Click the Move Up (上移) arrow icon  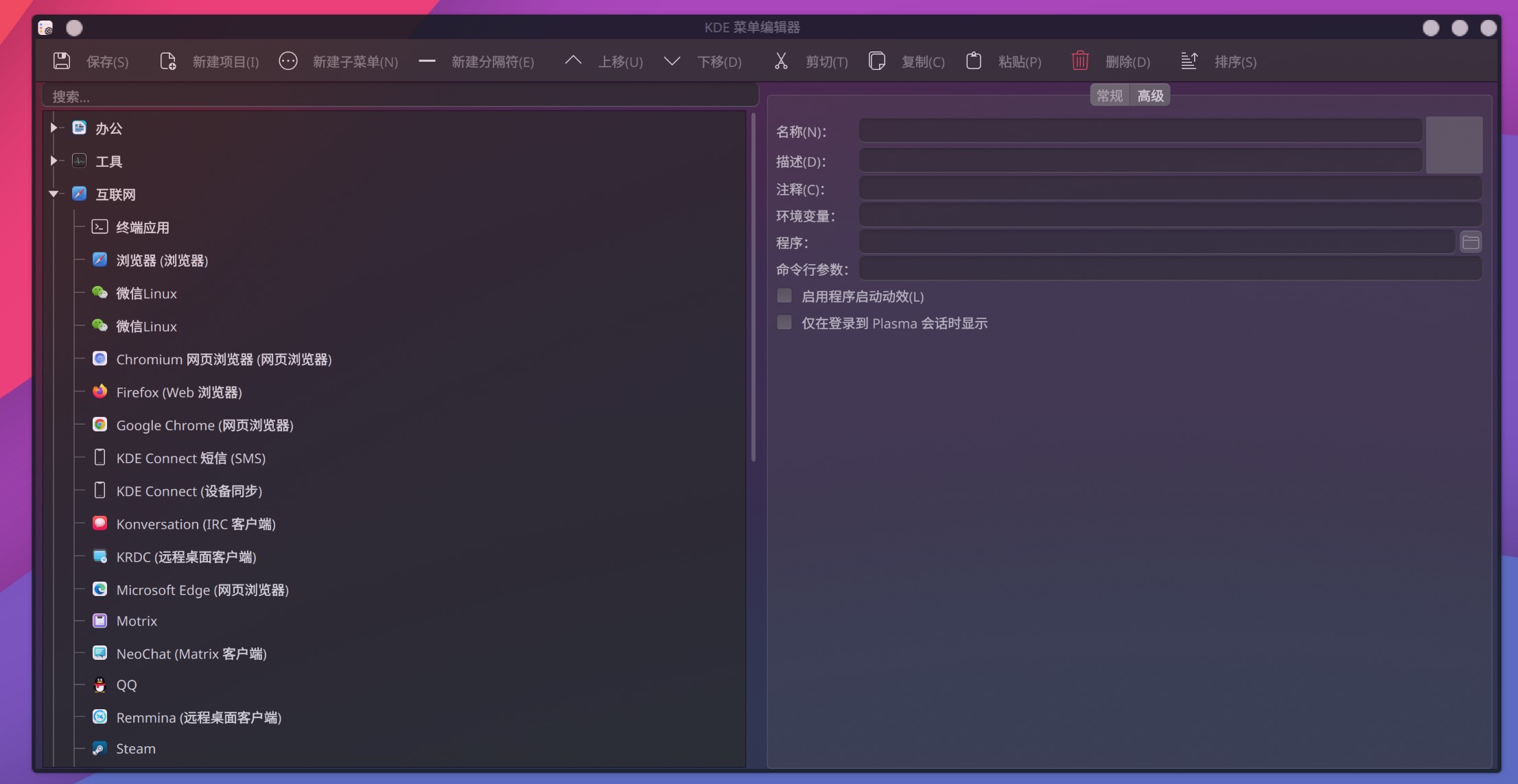pyautogui.click(x=573, y=61)
